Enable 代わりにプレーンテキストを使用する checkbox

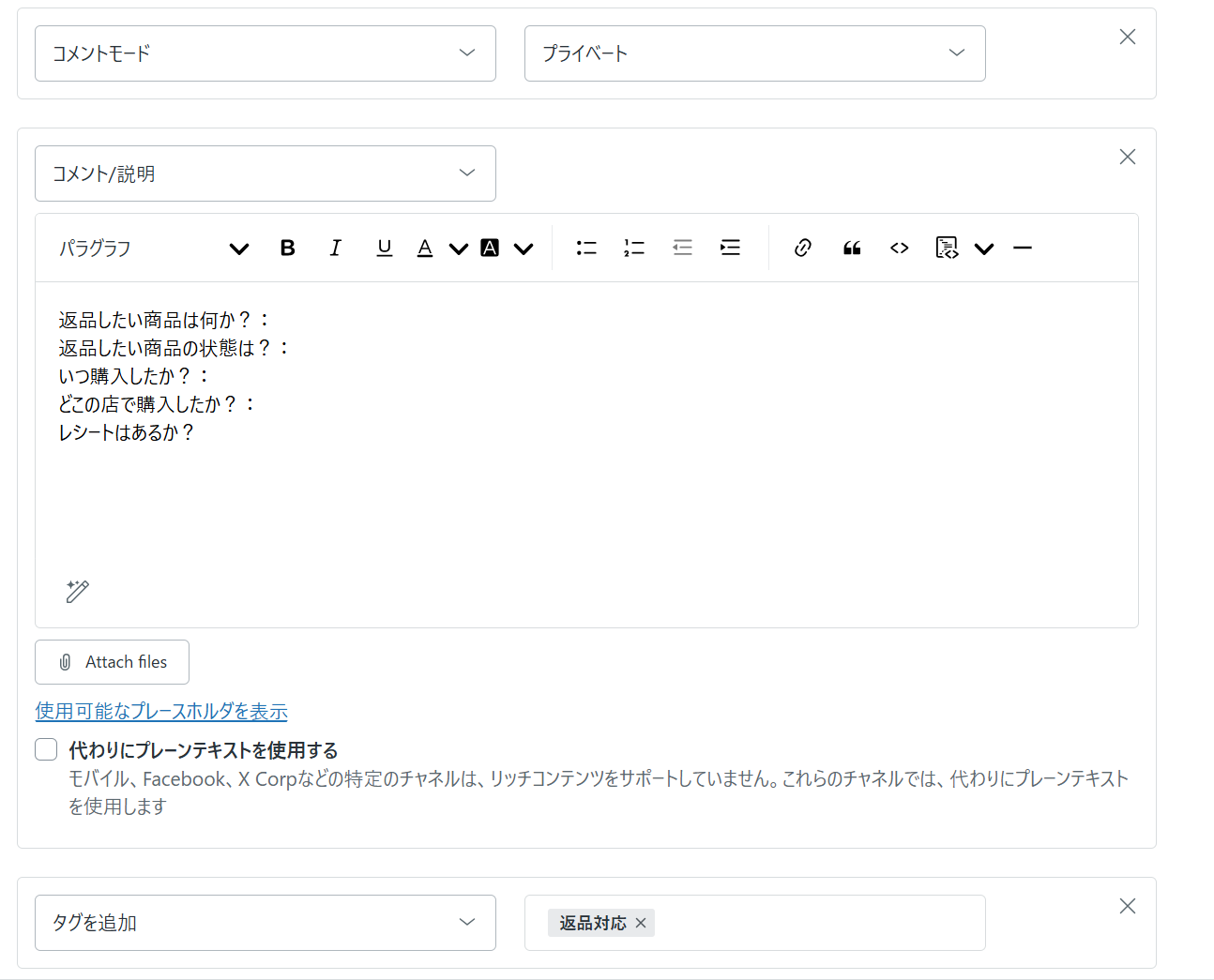pos(47,749)
